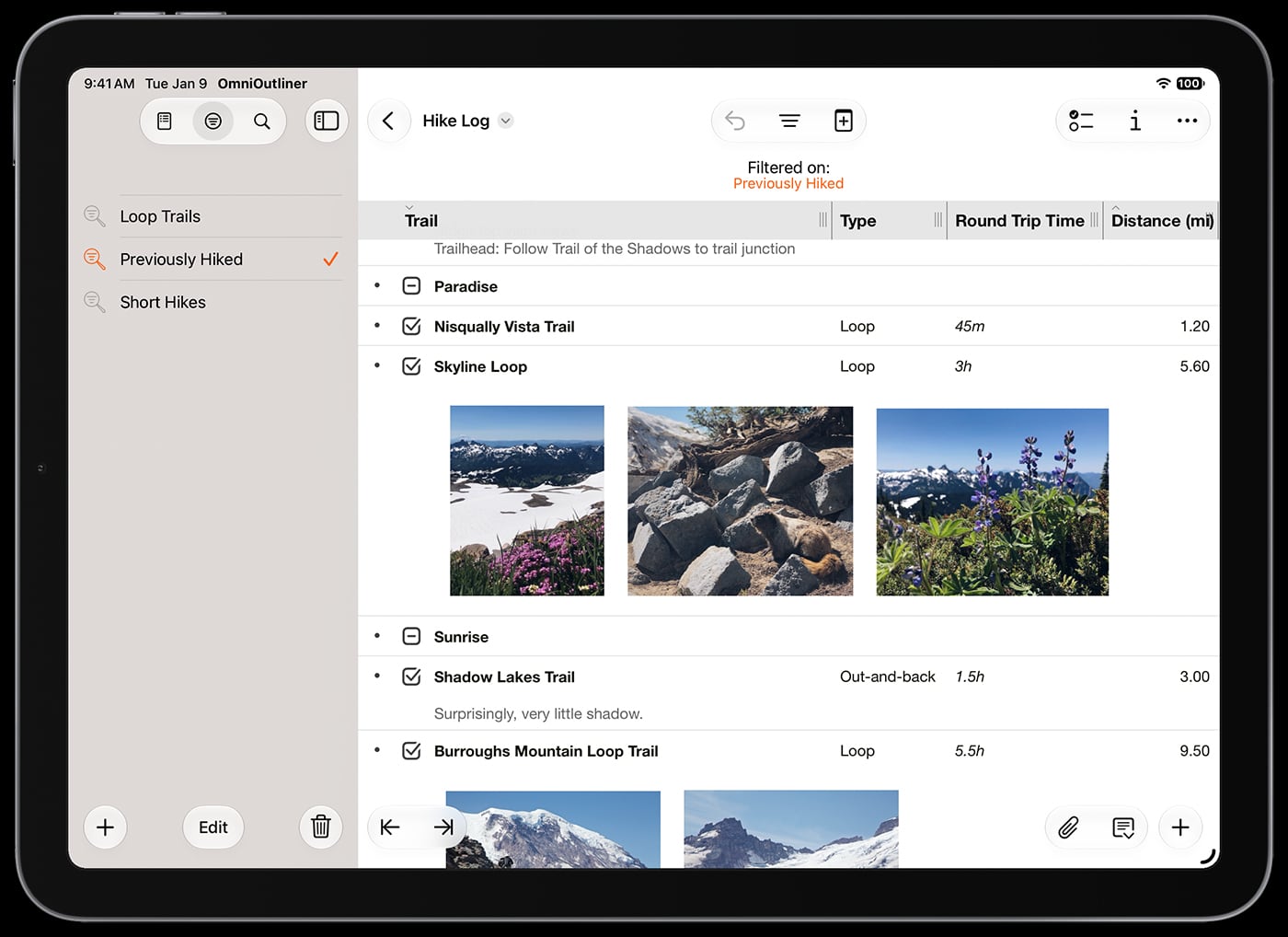Viewport: 1288px width, 937px height.
Task: Delete filter with the trash icon
Action: click(321, 827)
